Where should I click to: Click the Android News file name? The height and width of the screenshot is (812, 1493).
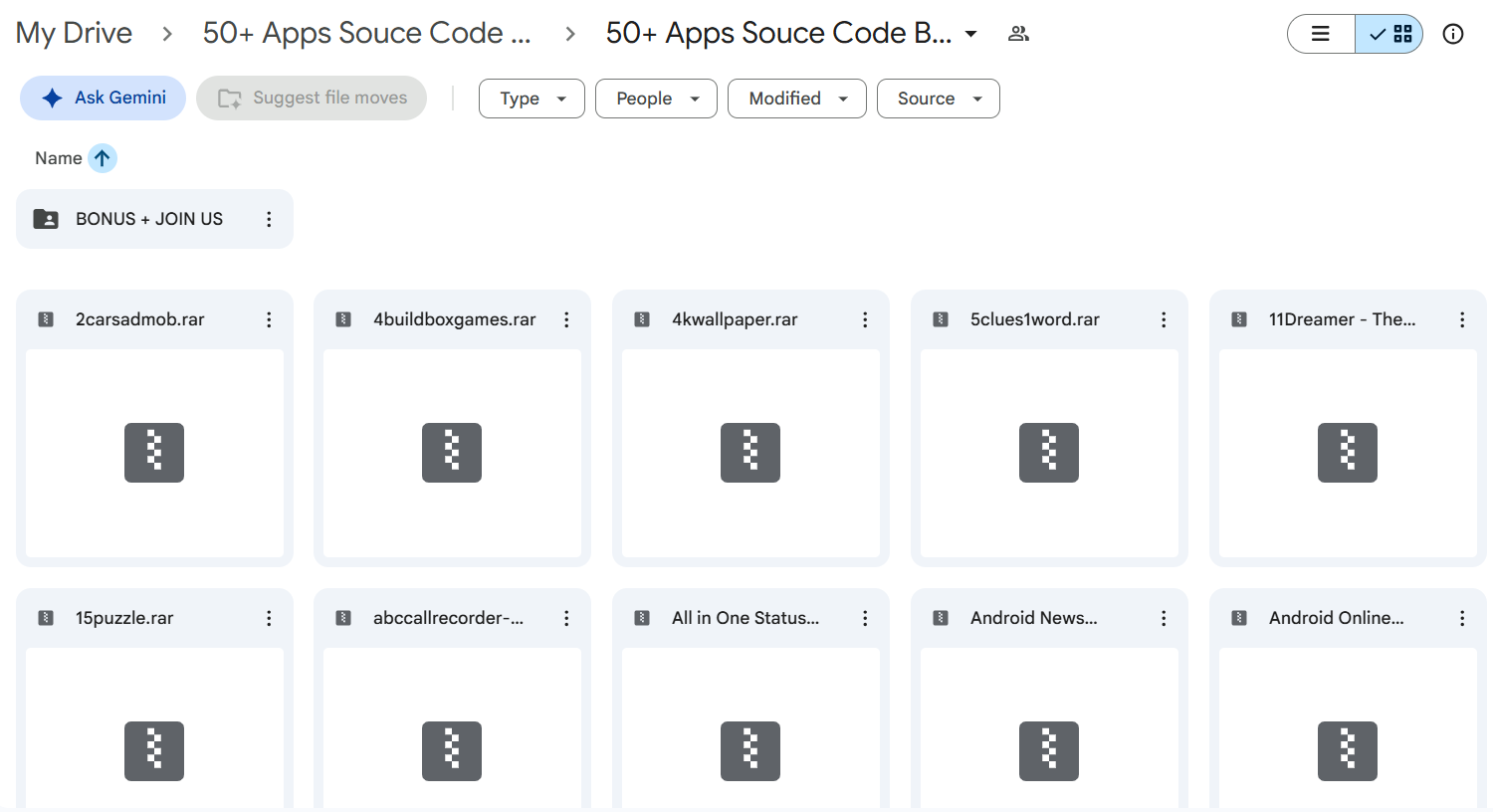[1034, 618]
